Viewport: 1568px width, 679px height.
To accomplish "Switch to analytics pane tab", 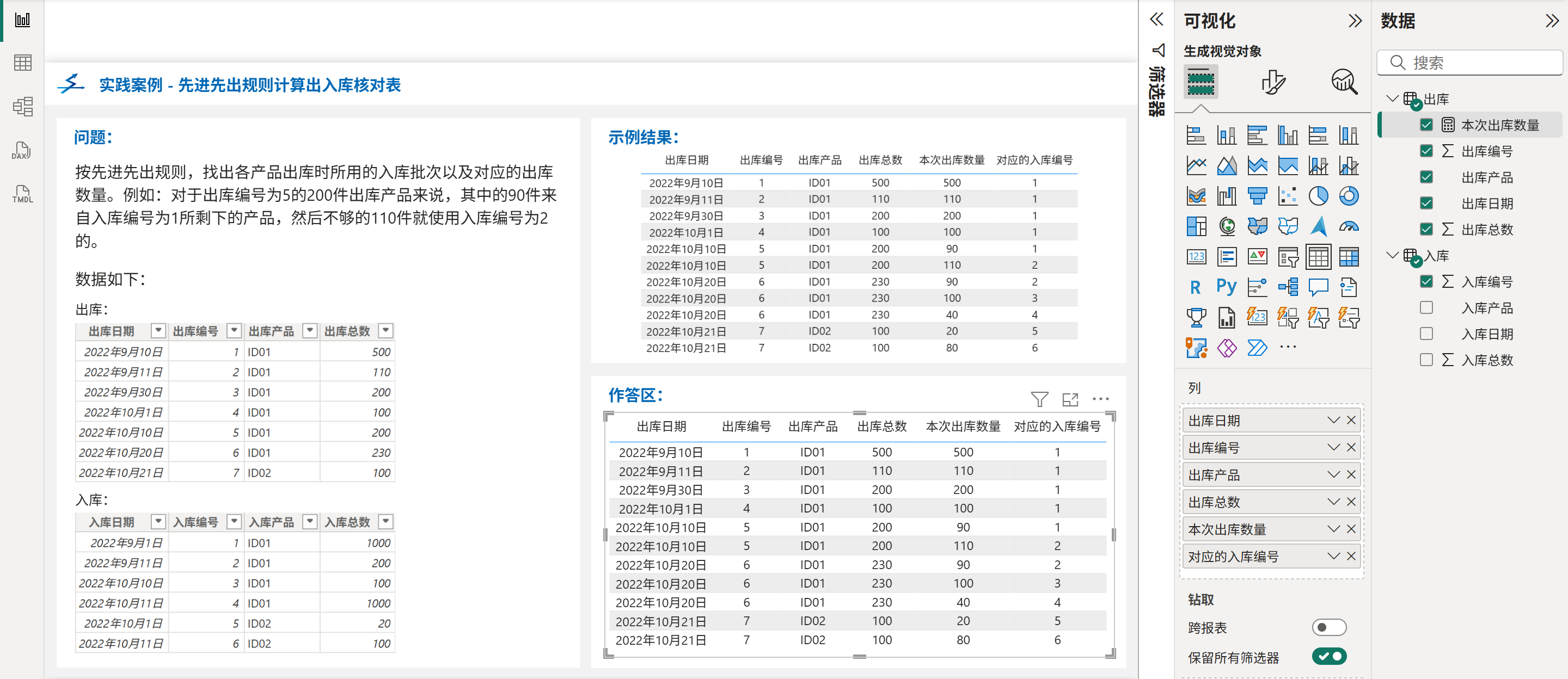I will [x=1344, y=82].
